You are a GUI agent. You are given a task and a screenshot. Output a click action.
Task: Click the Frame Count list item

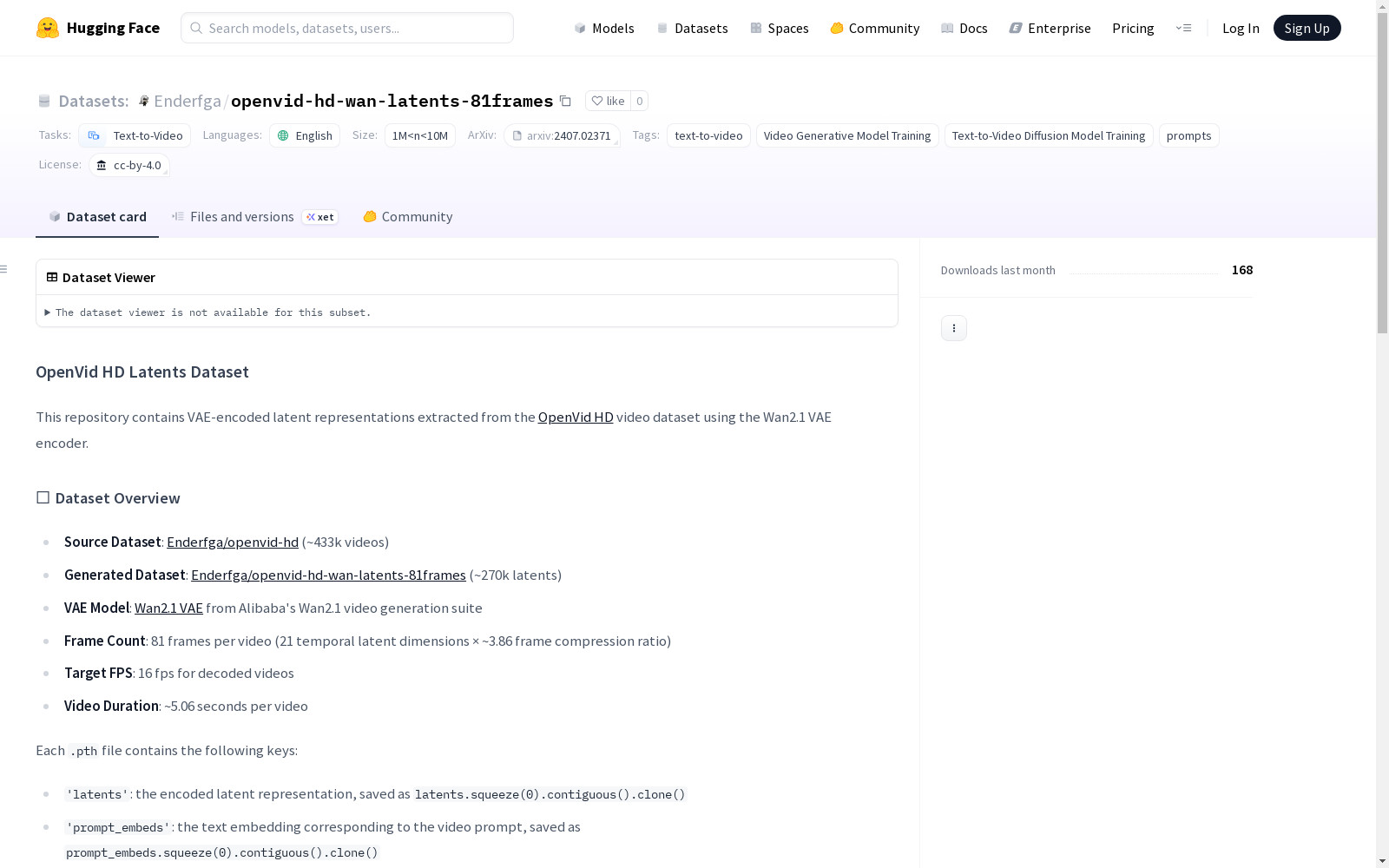(x=367, y=641)
